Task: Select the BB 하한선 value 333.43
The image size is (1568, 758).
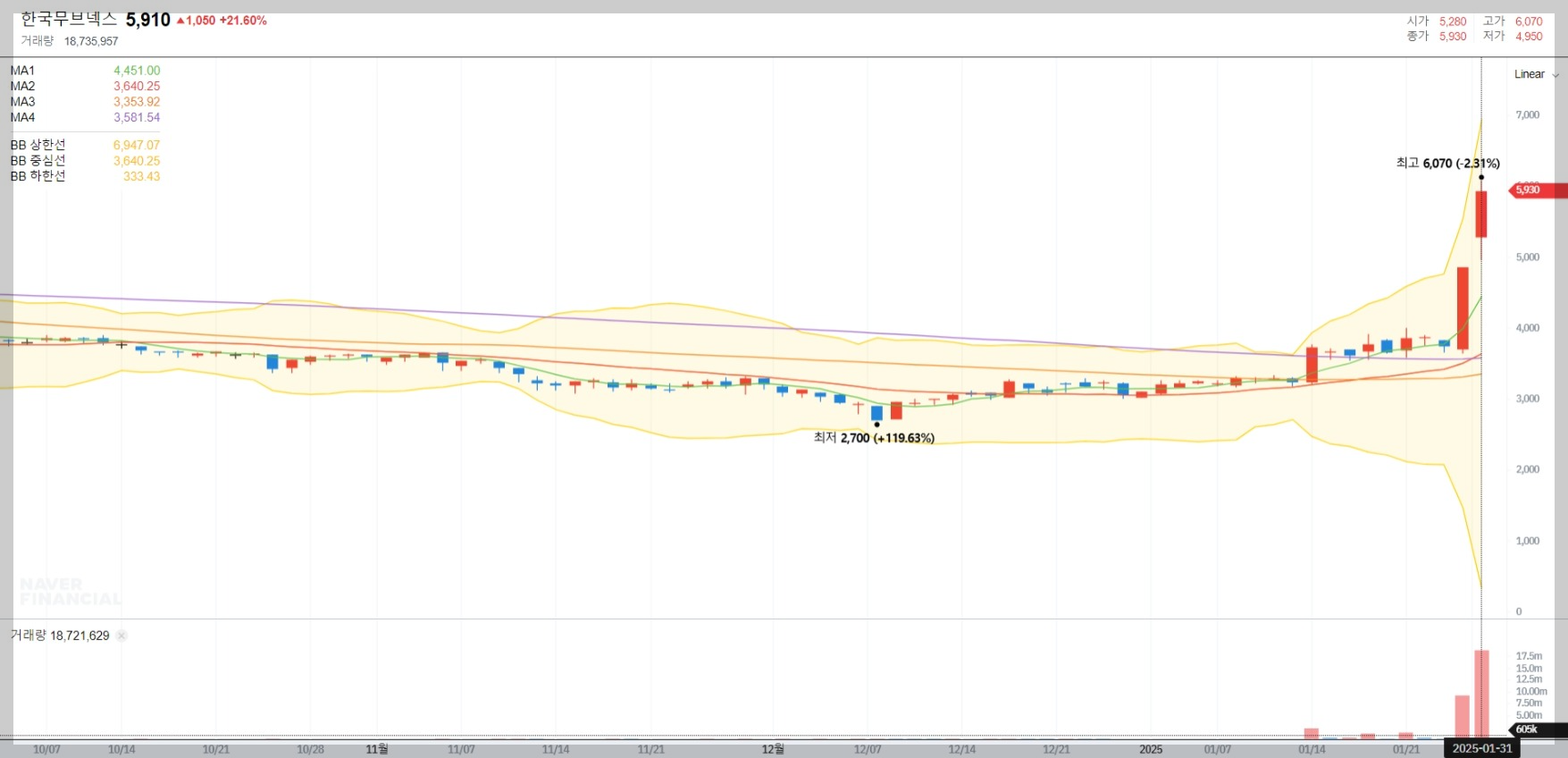Action: click(142, 176)
